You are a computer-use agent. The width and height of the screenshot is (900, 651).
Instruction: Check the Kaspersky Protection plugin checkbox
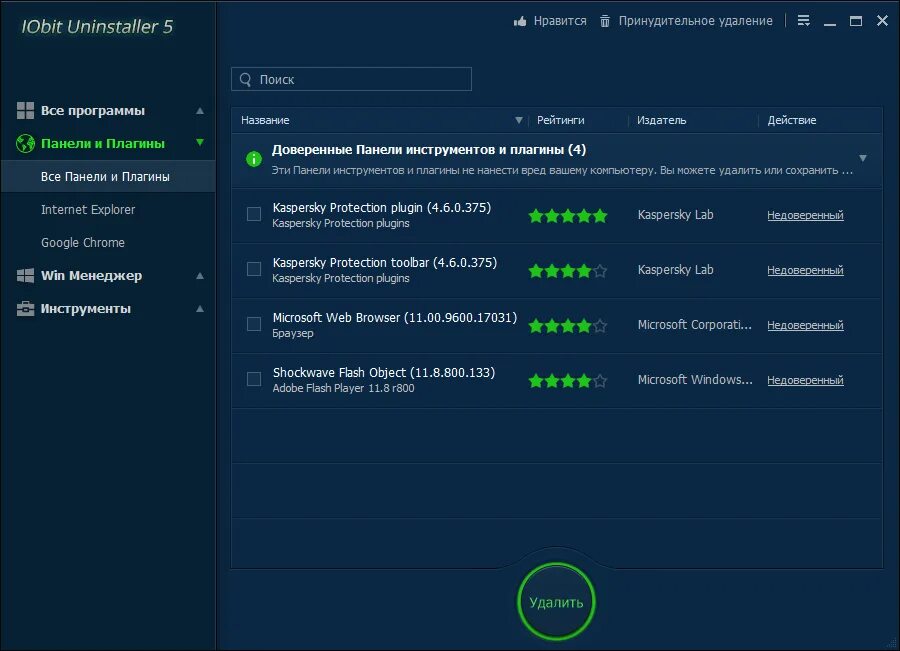[254, 214]
